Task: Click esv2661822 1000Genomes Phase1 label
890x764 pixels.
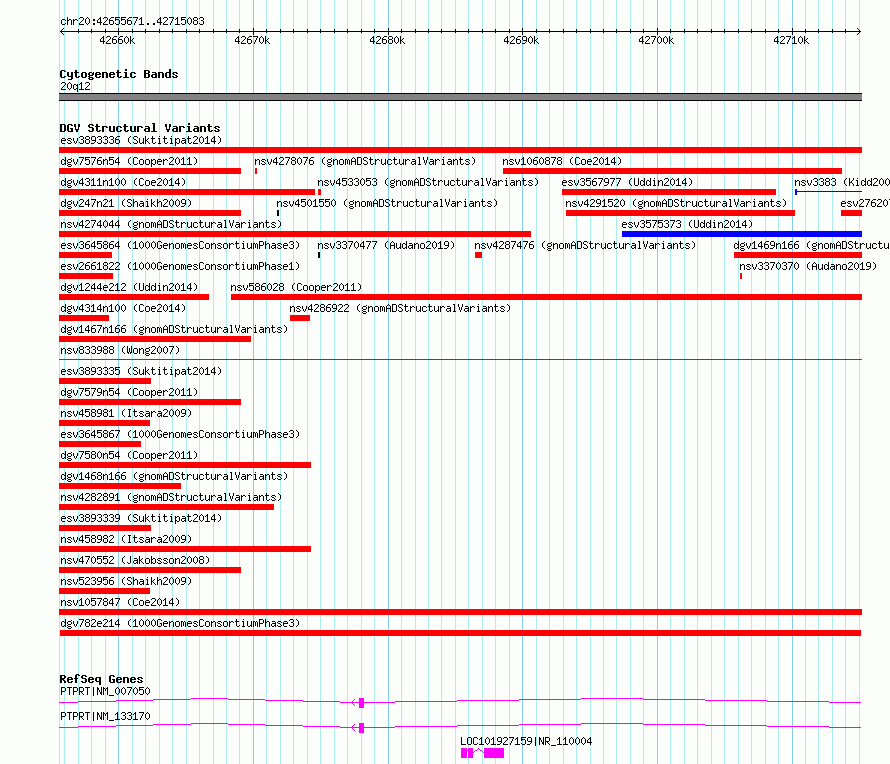Action: point(180,266)
